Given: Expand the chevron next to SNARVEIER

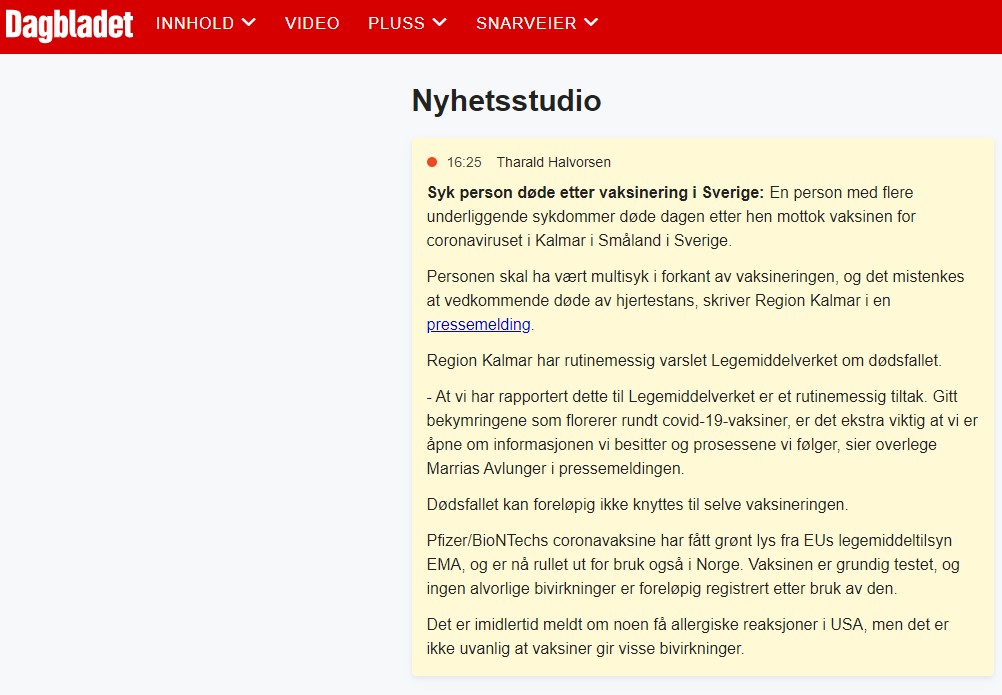Looking at the screenshot, I should point(591,22).
